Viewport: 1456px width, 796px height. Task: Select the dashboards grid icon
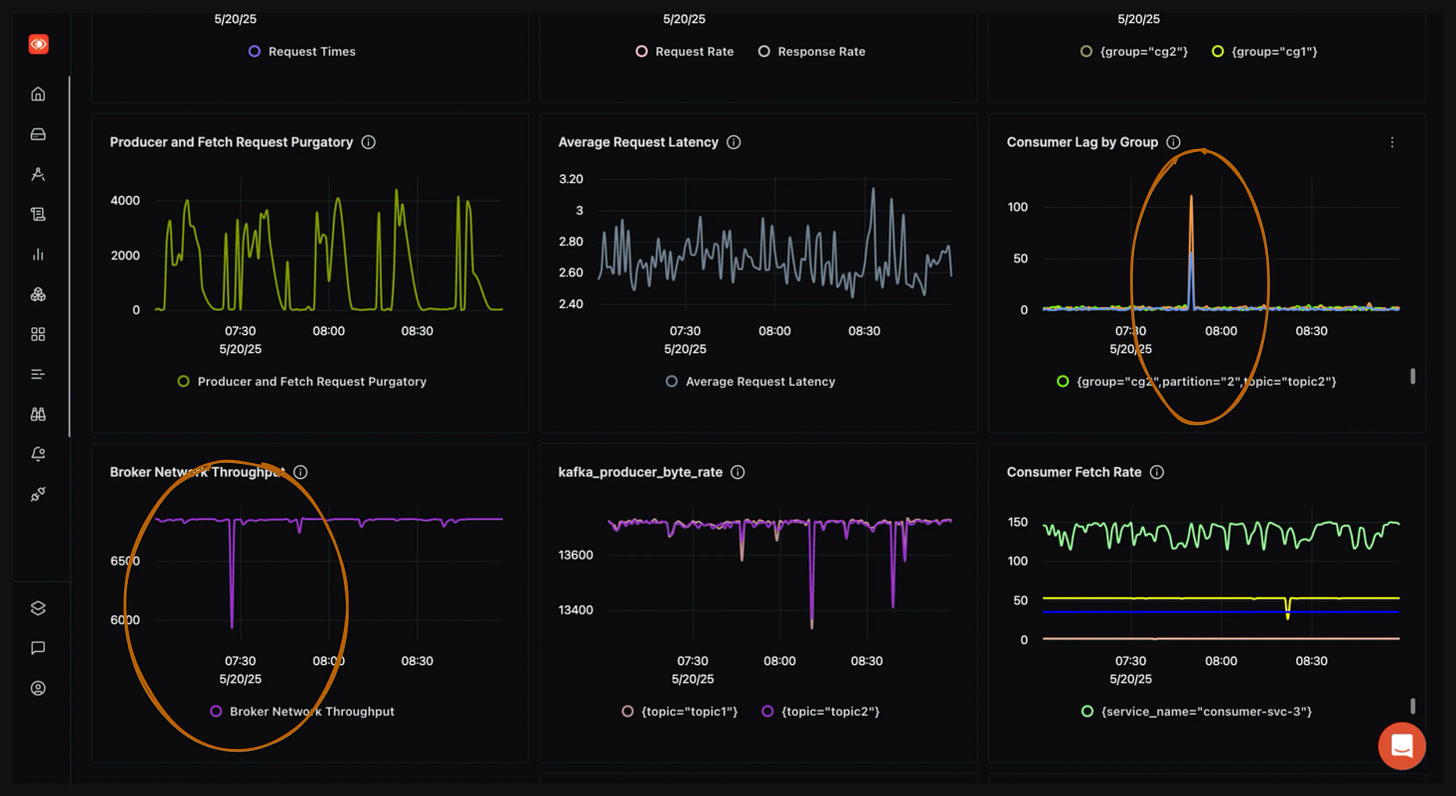[x=38, y=333]
